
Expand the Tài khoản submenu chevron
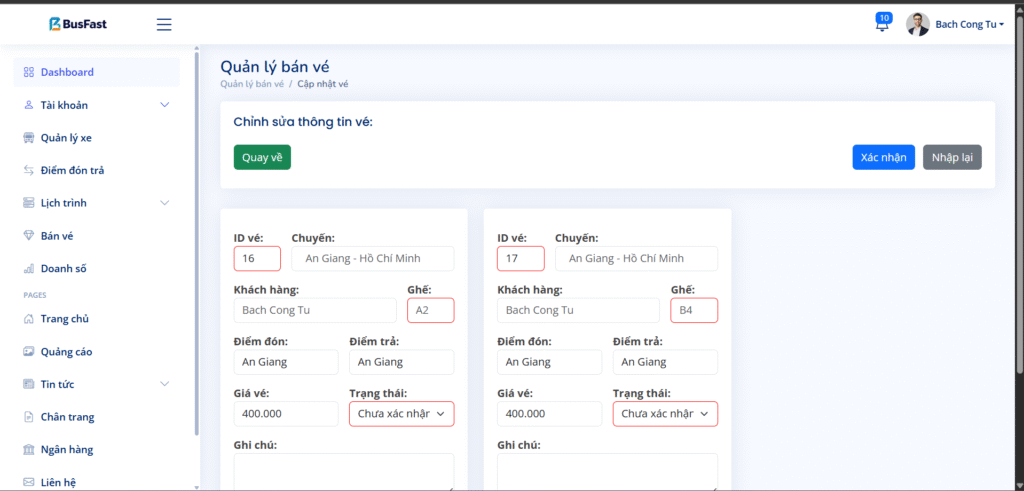tap(165, 105)
